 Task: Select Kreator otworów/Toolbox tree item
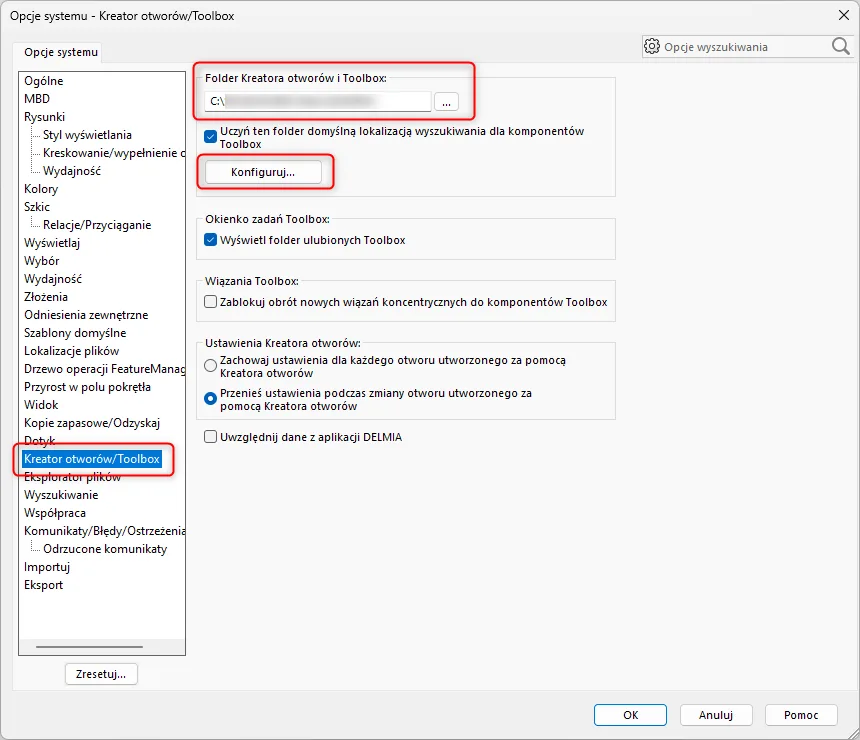[x=92, y=459]
